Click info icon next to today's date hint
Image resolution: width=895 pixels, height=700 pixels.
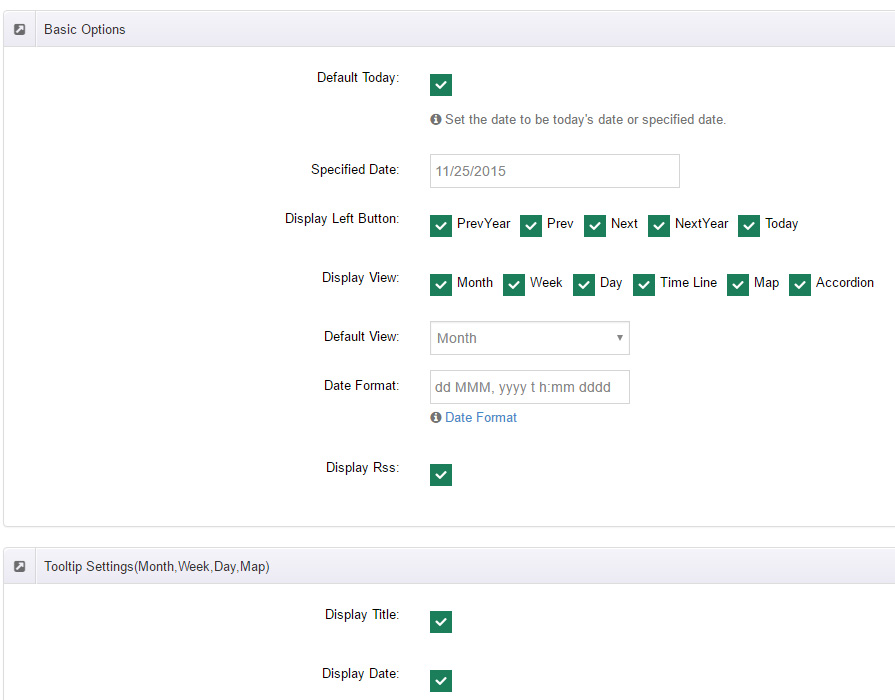point(436,119)
